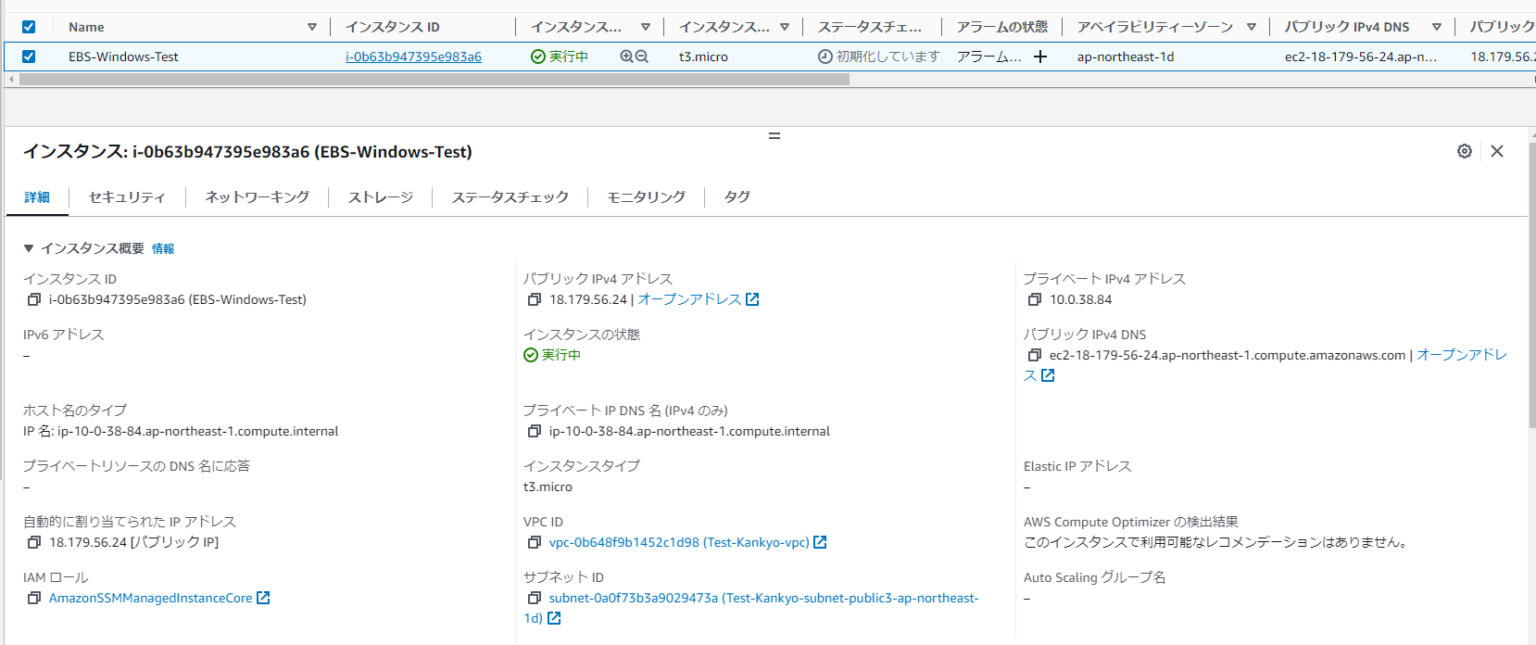Copy instance ID i-0b63b947395e983a6 icon
The image size is (1536, 645).
click(x=34, y=299)
